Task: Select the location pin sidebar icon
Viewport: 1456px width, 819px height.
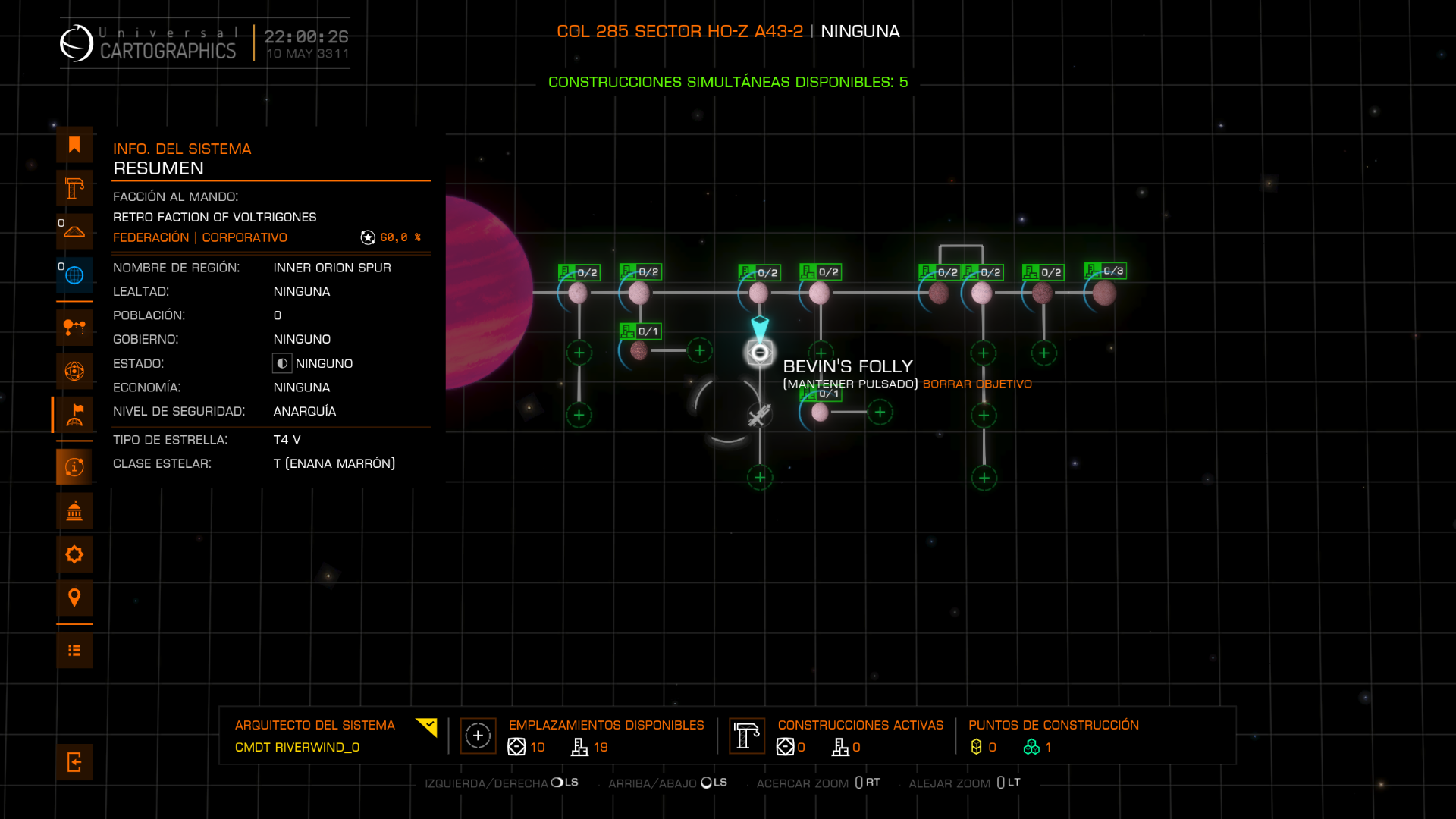Action: pyautogui.click(x=74, y=598)
